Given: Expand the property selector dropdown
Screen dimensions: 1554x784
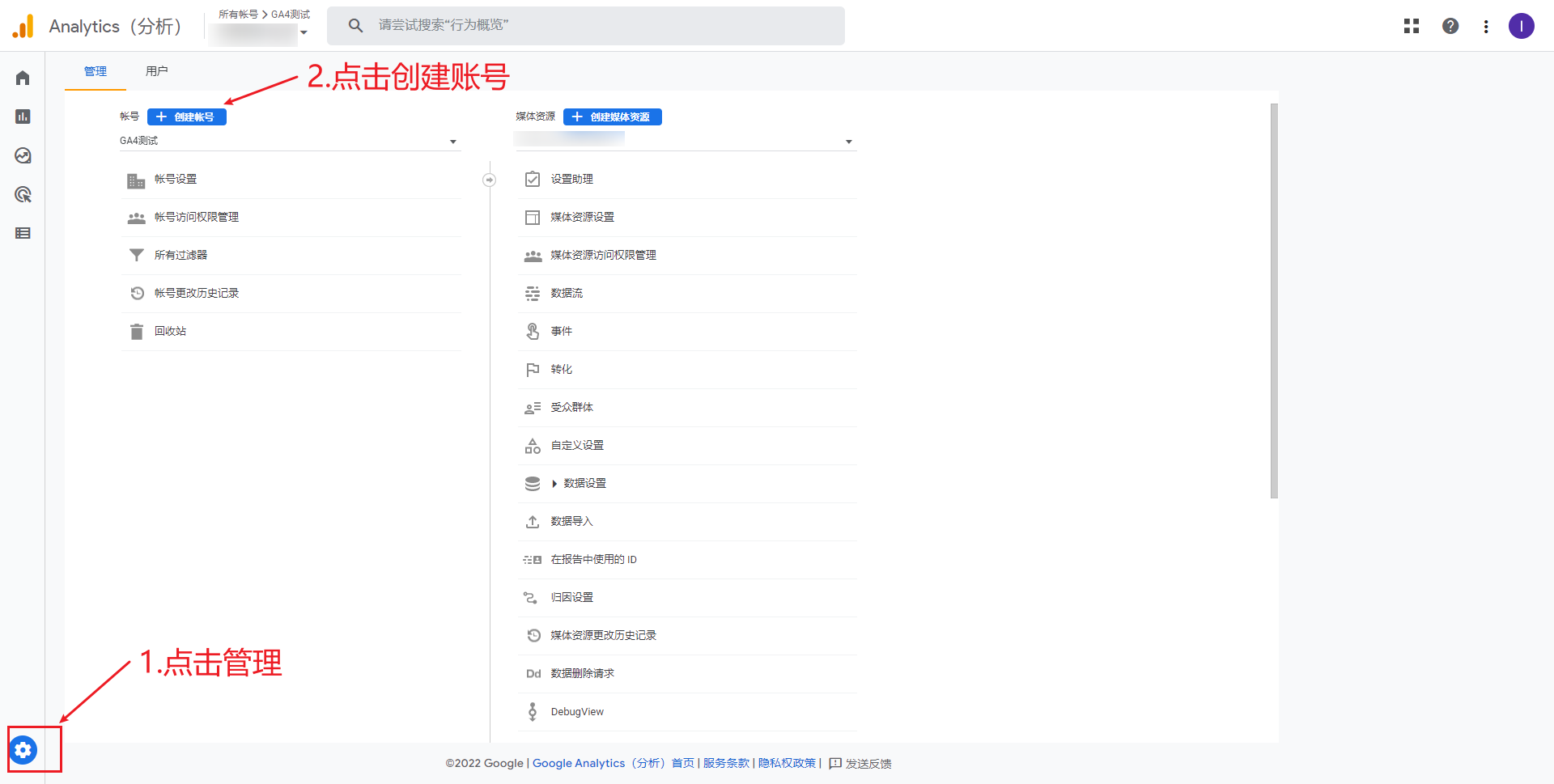Looking at the screenshot, I should 848,142.
